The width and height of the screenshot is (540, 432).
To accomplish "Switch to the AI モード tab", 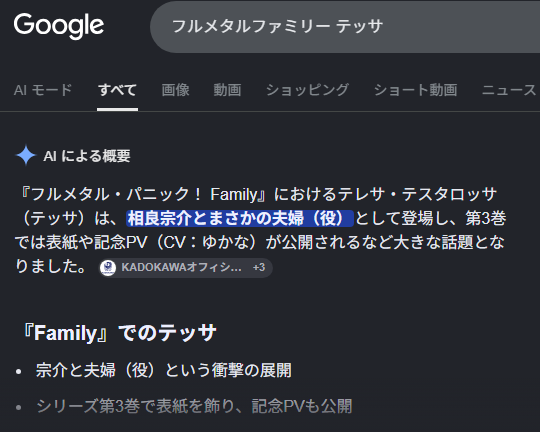I will 43,90.
